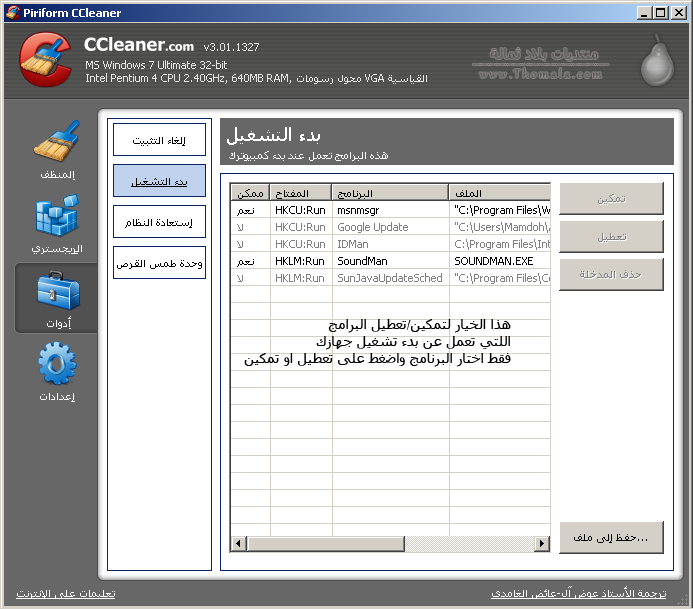Open the Cleaner (المنظف) section icon
Viewport: 693px width, 609px height.
57,141
